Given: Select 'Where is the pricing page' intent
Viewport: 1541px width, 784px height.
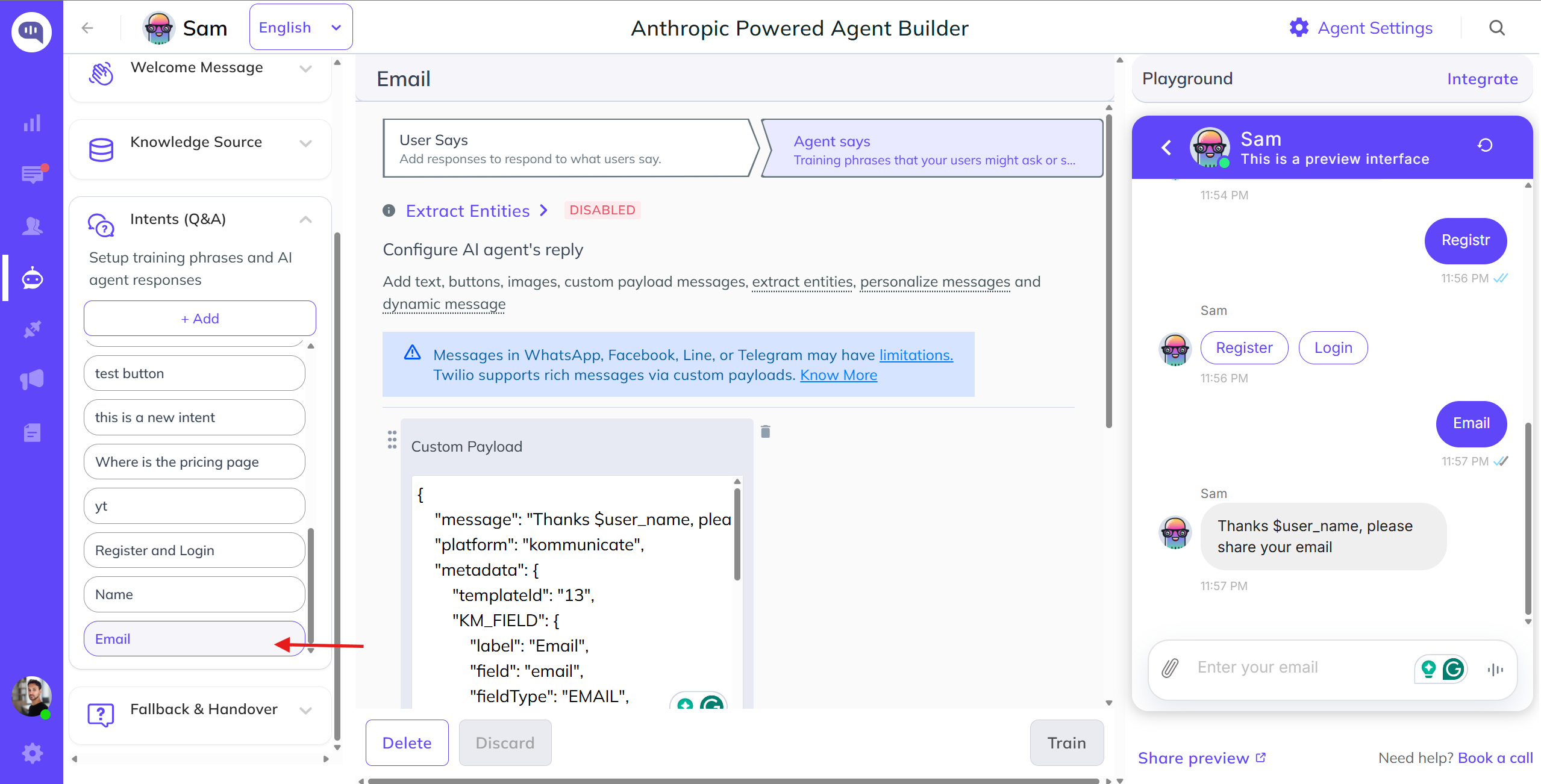Looking at the screenshot, I should [195, 462].
